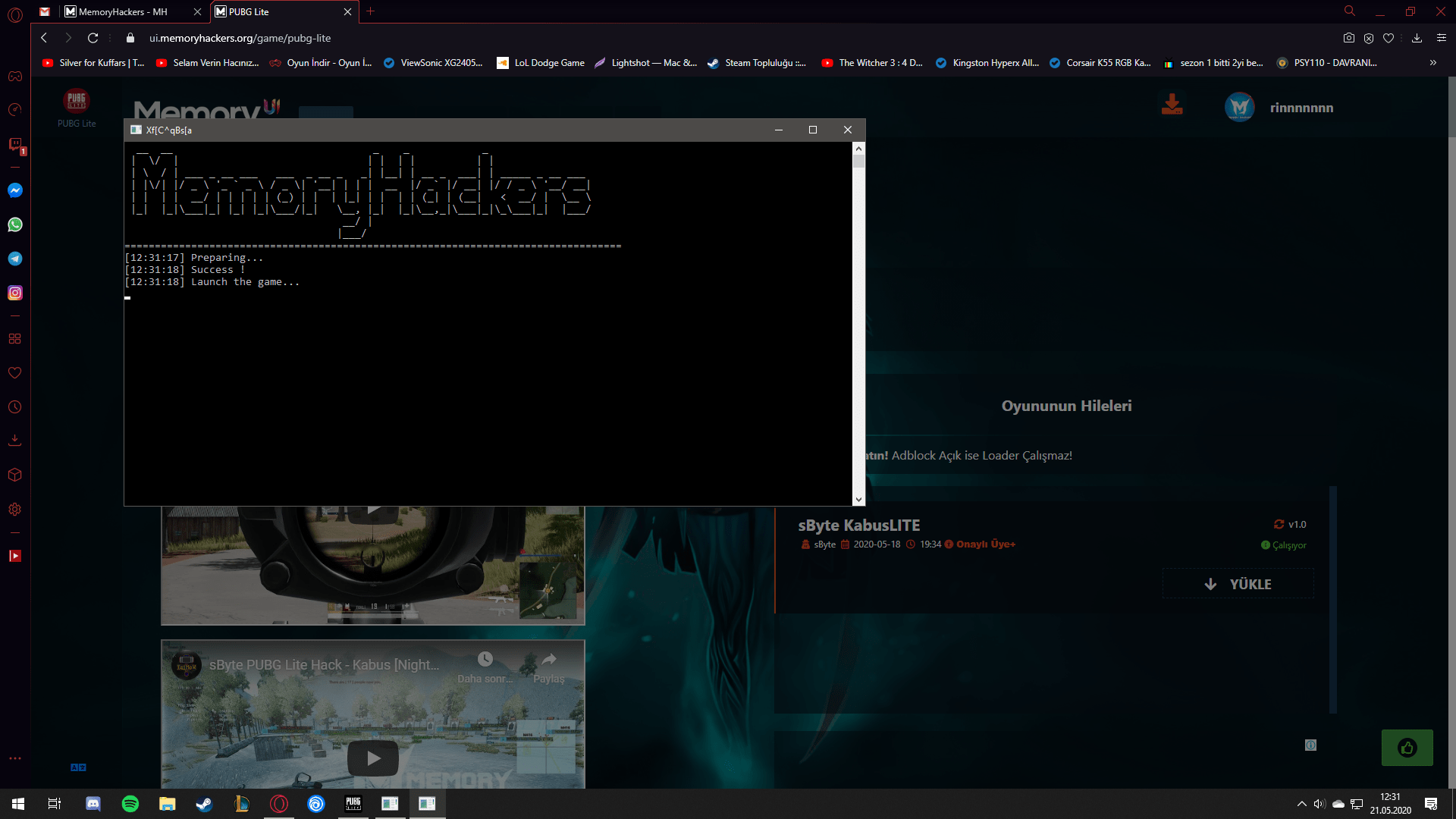Image resolution: width=1456 pixels, height=819 pixels.
Task: Reload the current page
Action: 93,38
